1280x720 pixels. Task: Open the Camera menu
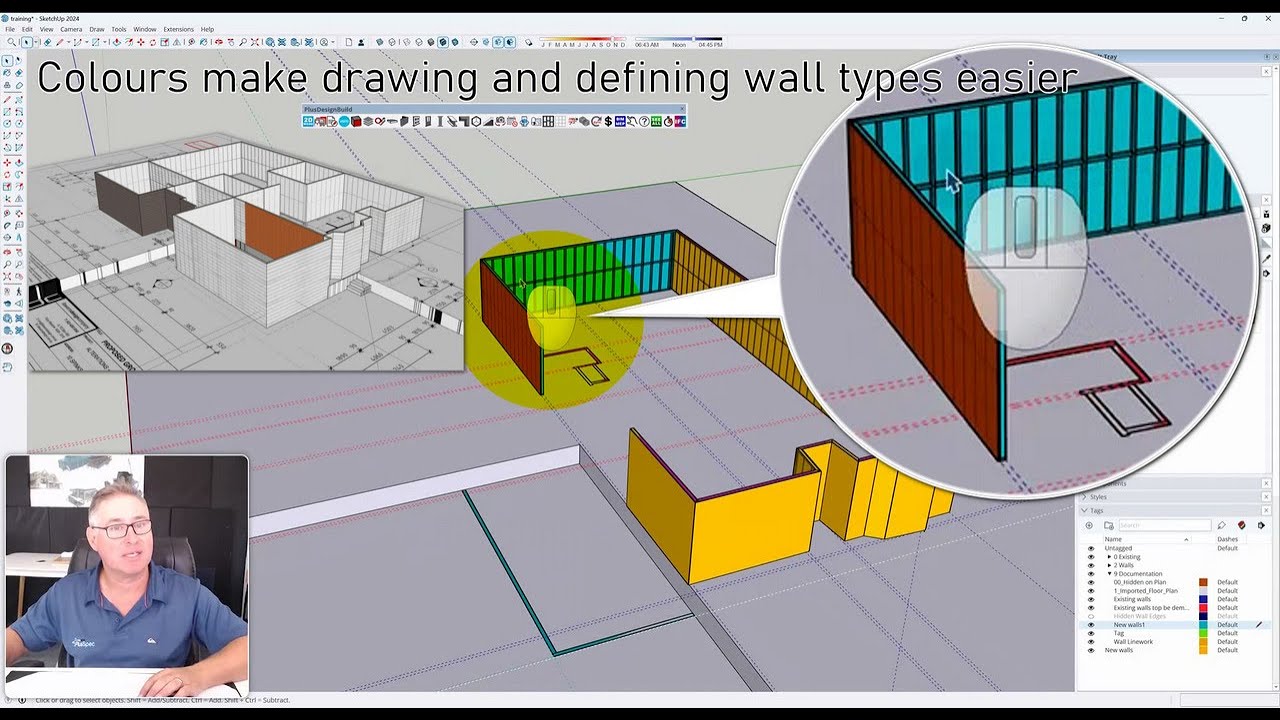click(71, 29)
